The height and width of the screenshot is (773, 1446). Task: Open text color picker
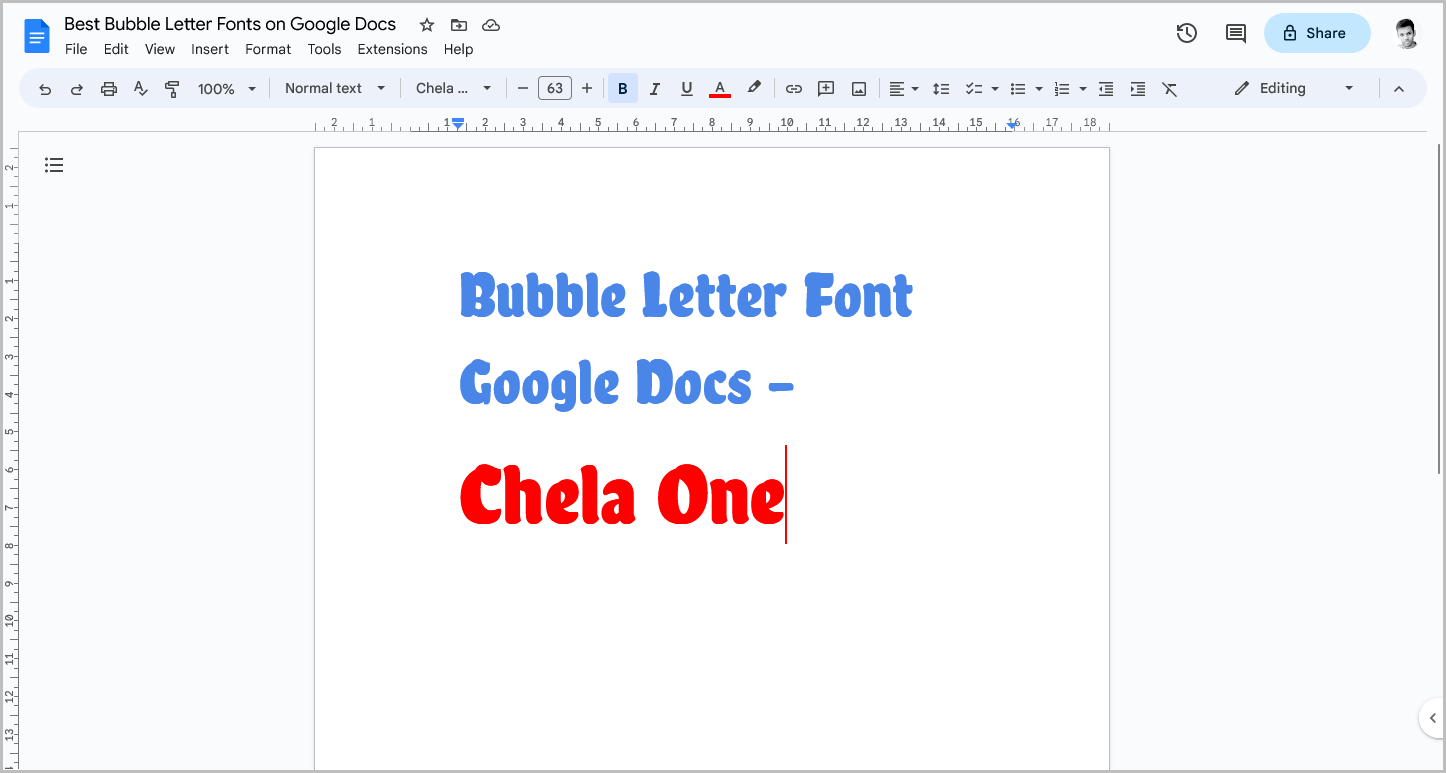coord(719,88)
